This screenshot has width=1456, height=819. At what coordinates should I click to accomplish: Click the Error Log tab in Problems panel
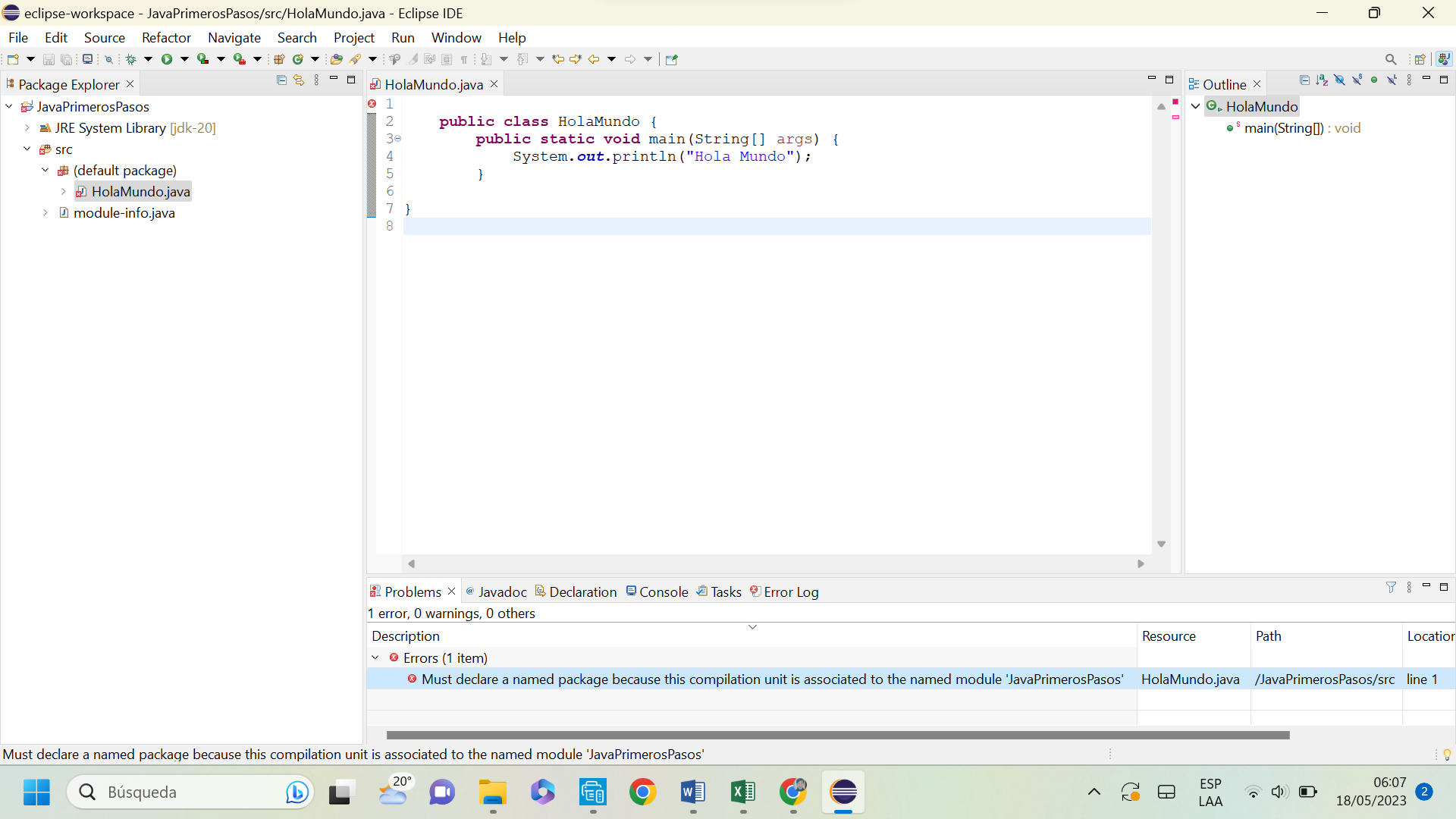click(x=791, y=591)
